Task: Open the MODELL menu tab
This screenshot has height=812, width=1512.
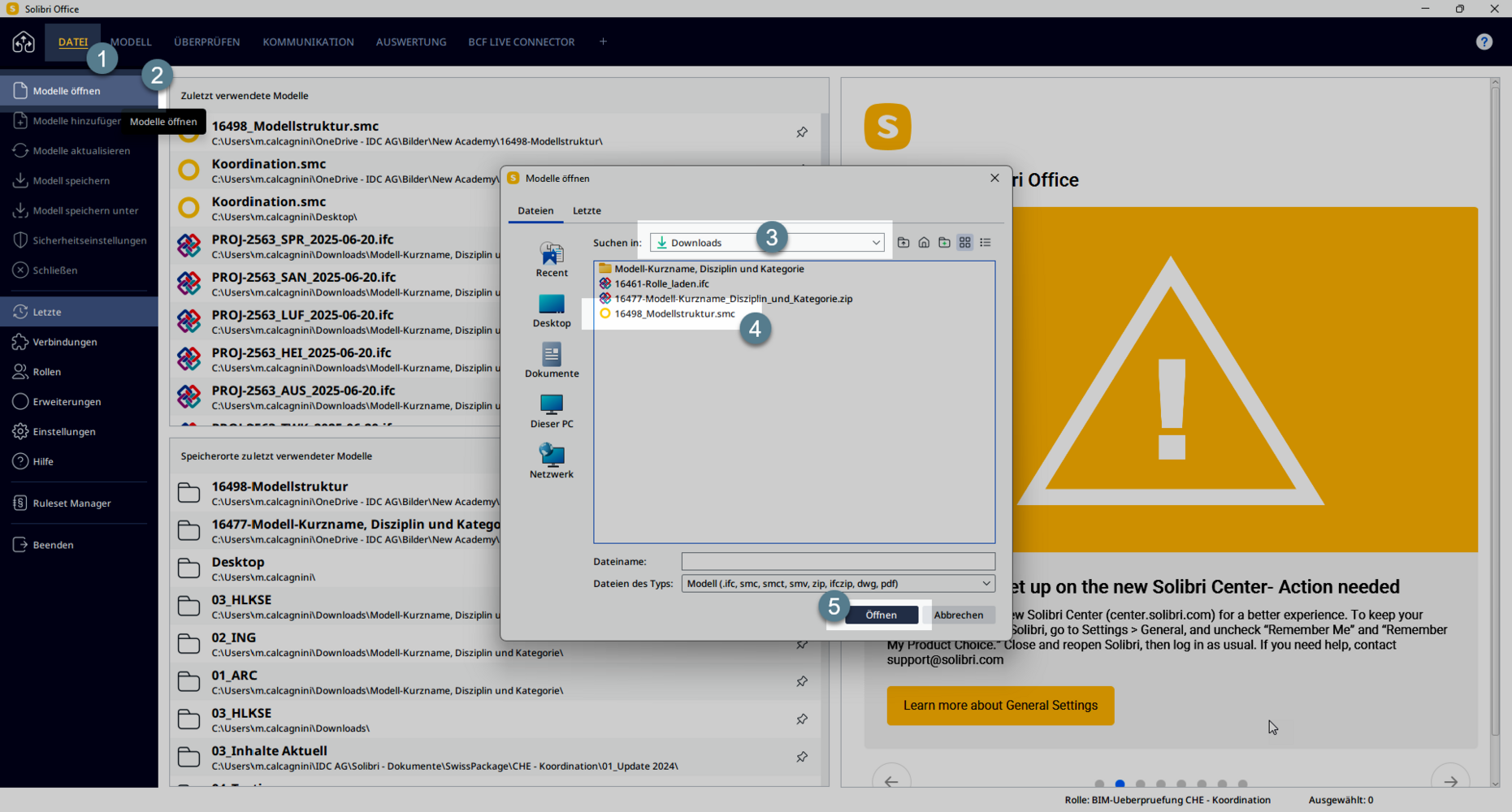Action: tap(131, 41)
